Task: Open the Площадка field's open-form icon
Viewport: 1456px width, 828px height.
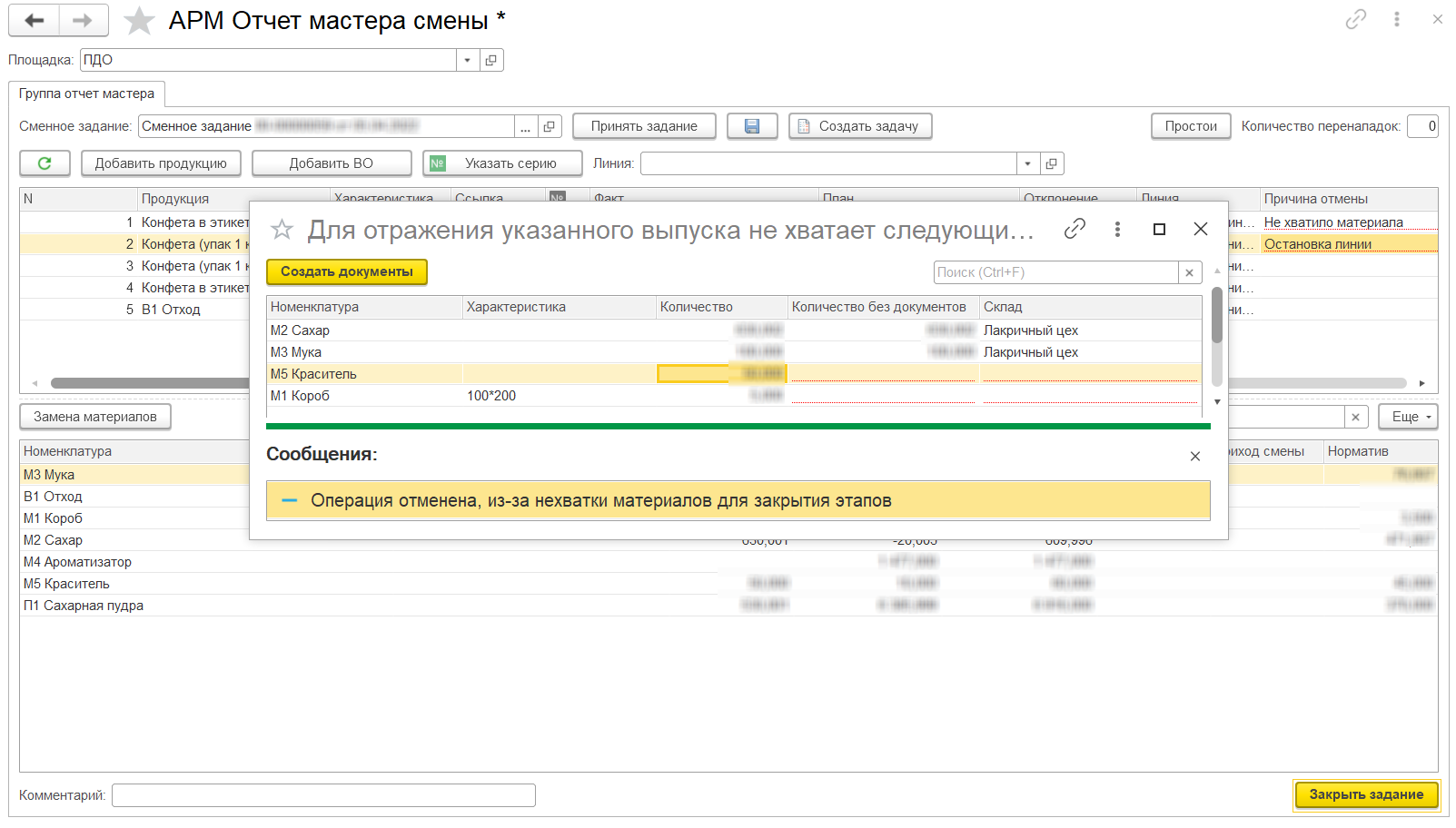Action: 491,60
